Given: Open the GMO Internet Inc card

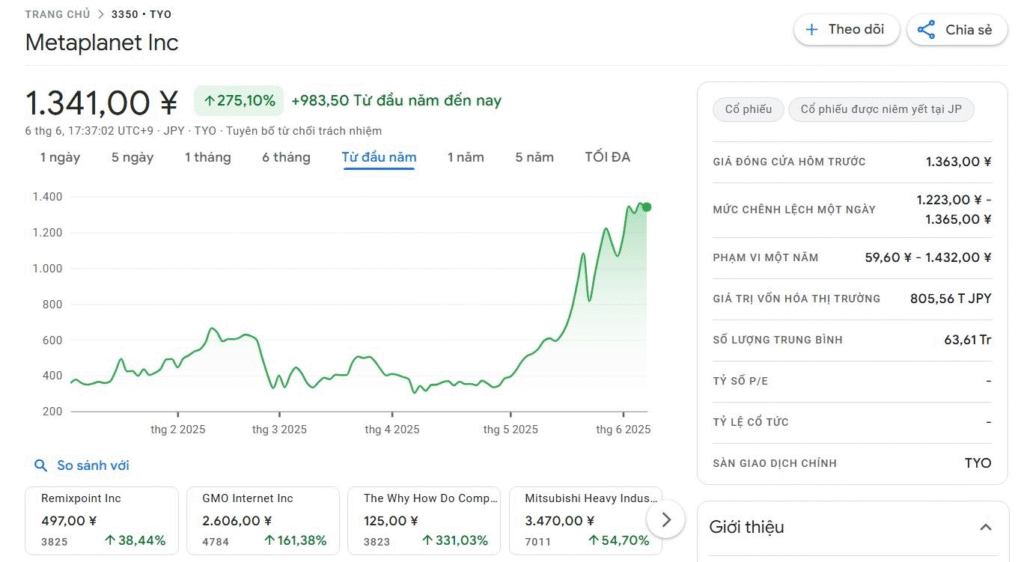Looking at the screenshot, I should tap(263, 520).
